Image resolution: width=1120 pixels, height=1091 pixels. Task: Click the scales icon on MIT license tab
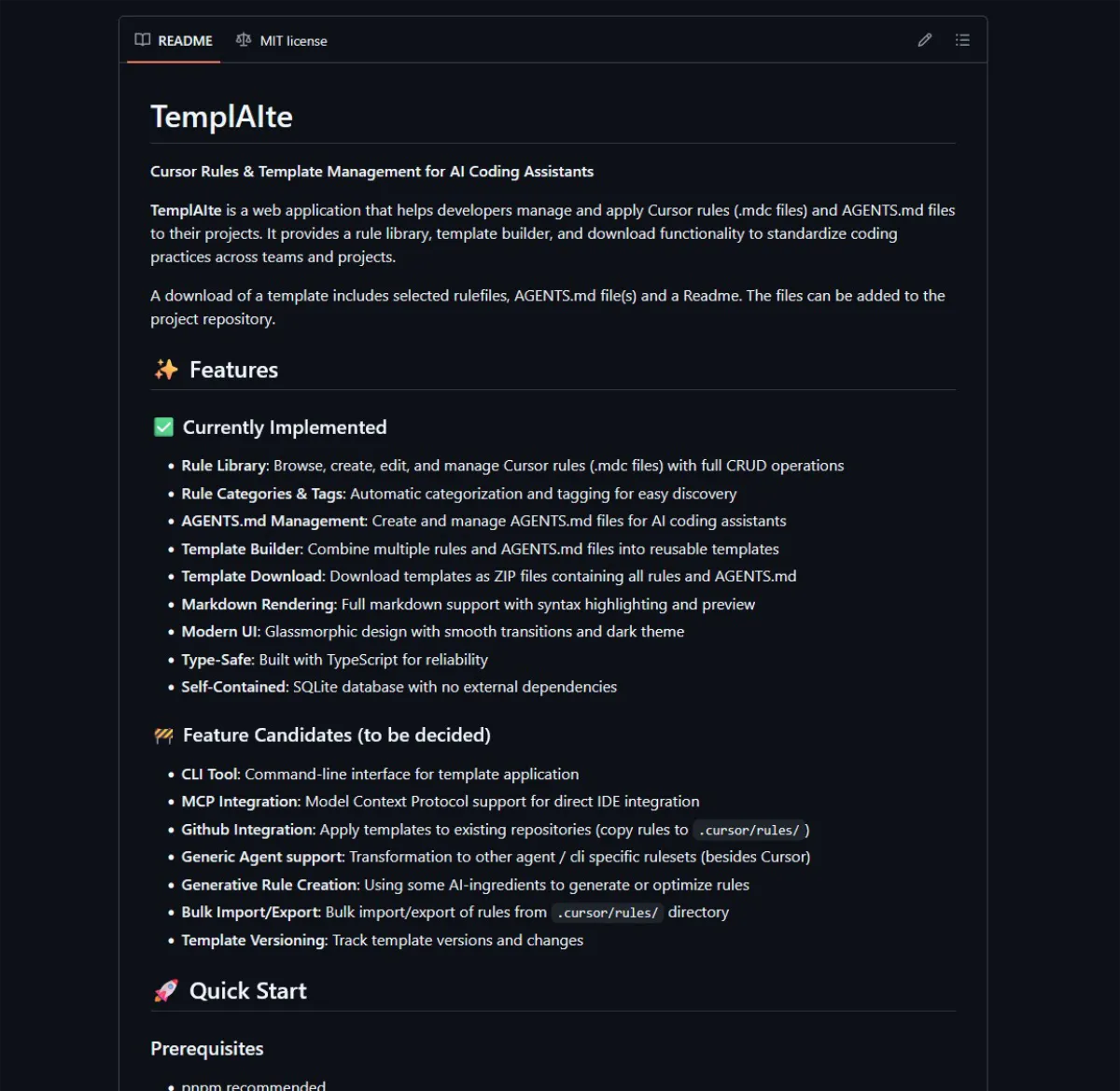(242, 40)
